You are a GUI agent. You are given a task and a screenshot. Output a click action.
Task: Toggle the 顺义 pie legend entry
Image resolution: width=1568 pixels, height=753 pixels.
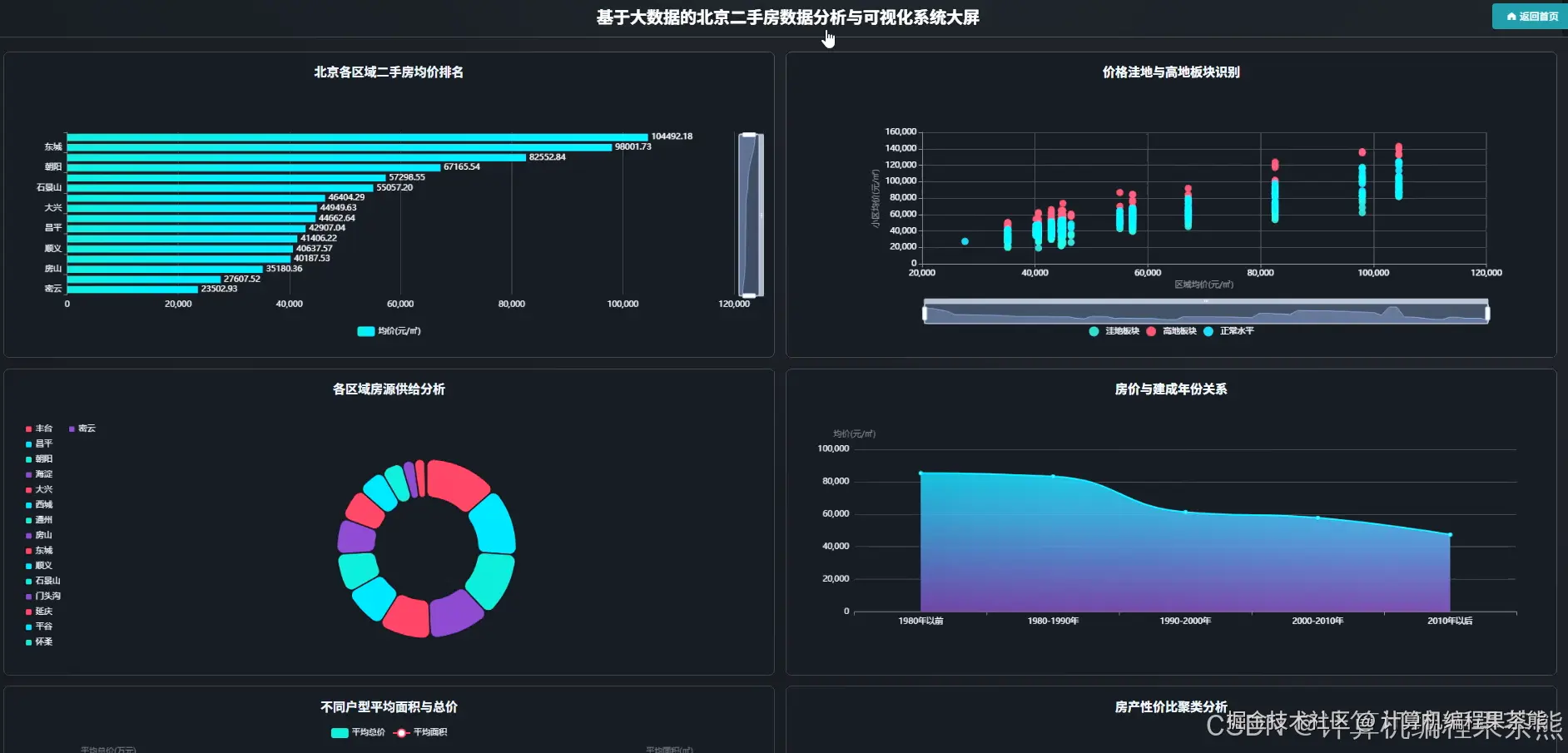(39, 566)
